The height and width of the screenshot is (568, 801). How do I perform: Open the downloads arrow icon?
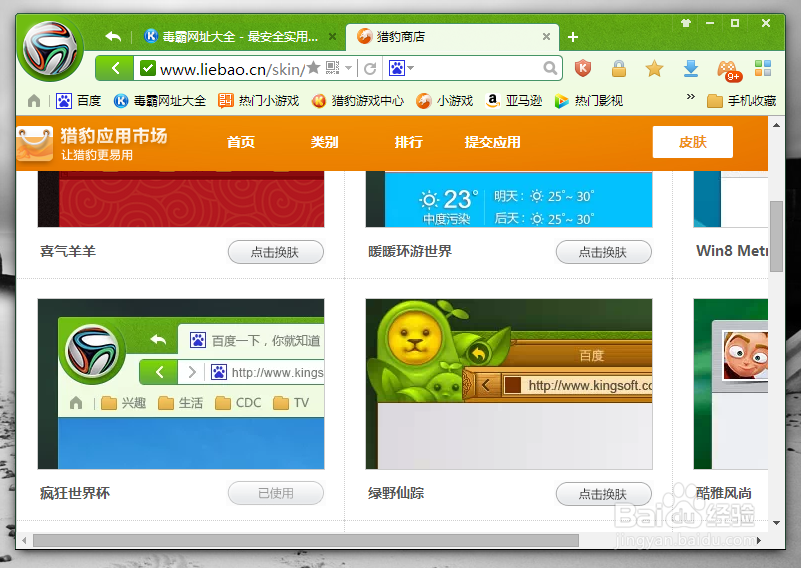tap(691, 68)
